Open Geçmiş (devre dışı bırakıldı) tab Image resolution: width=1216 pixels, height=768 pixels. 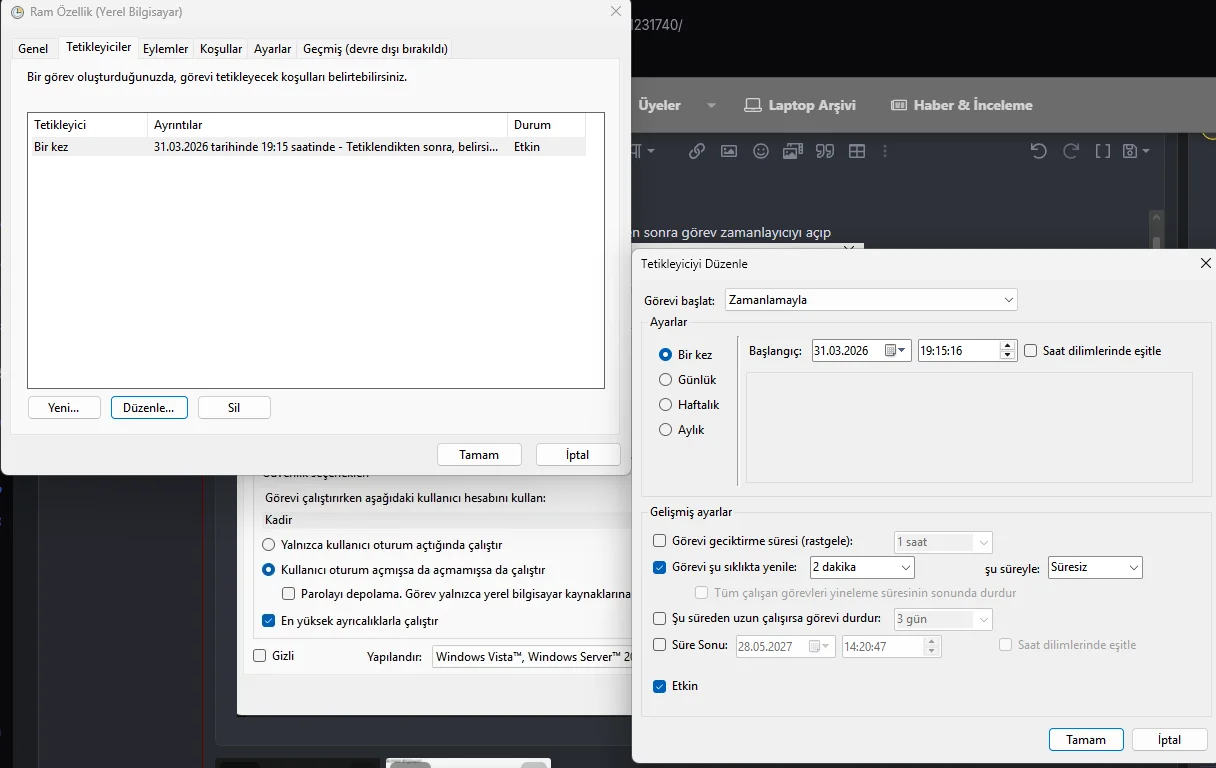pyautogui.click(x=376, y=49)
